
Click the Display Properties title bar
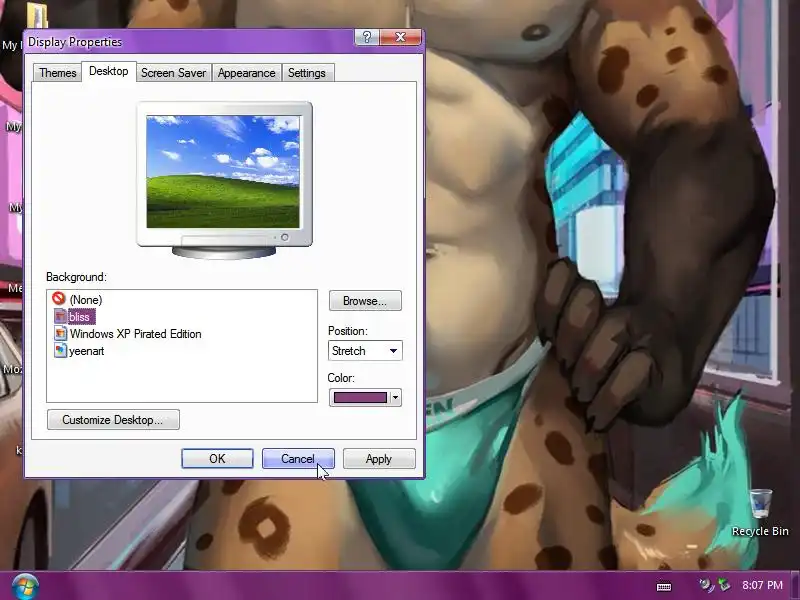click(189, 42)
